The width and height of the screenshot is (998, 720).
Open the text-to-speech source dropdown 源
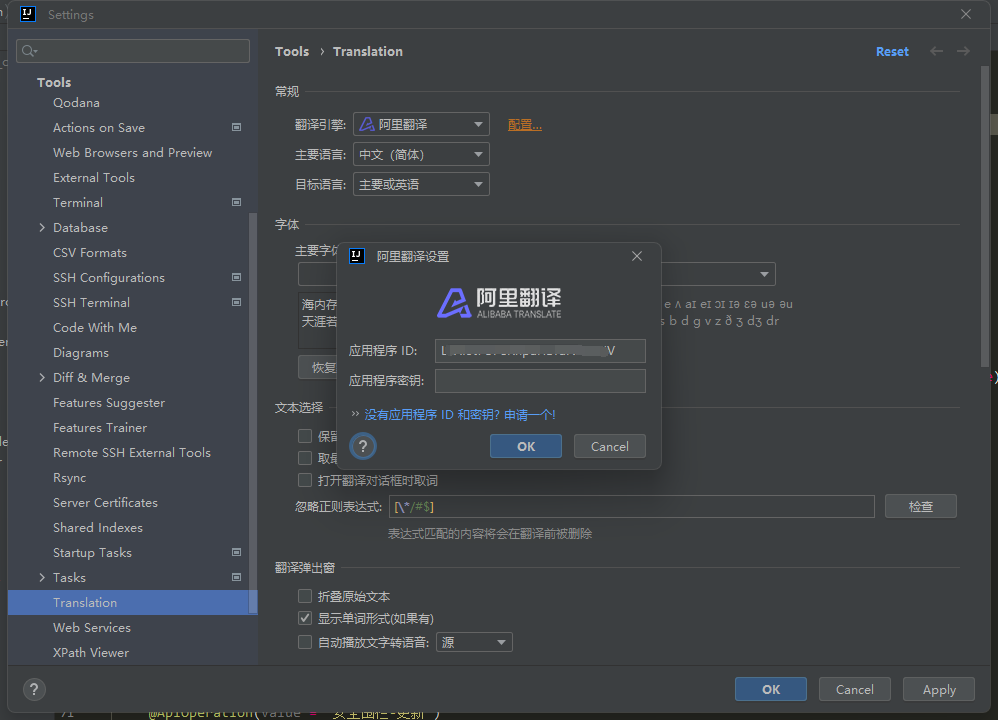point(474,642)
